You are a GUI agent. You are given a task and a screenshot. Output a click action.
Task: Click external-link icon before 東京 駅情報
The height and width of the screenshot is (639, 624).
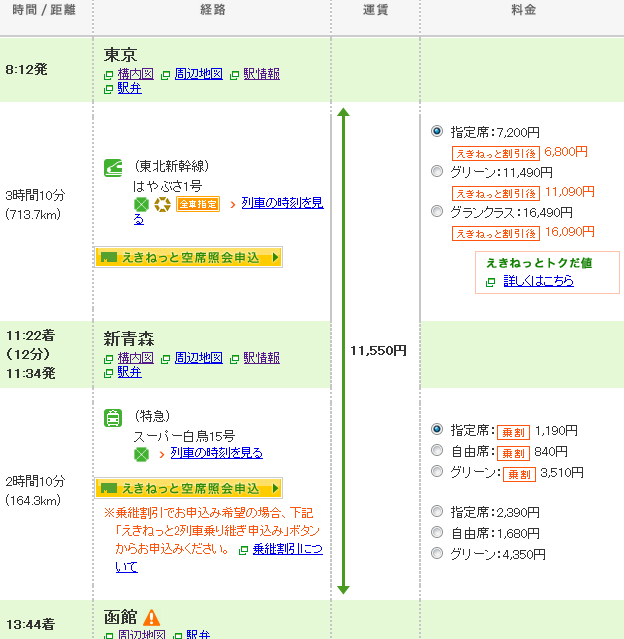234,75
